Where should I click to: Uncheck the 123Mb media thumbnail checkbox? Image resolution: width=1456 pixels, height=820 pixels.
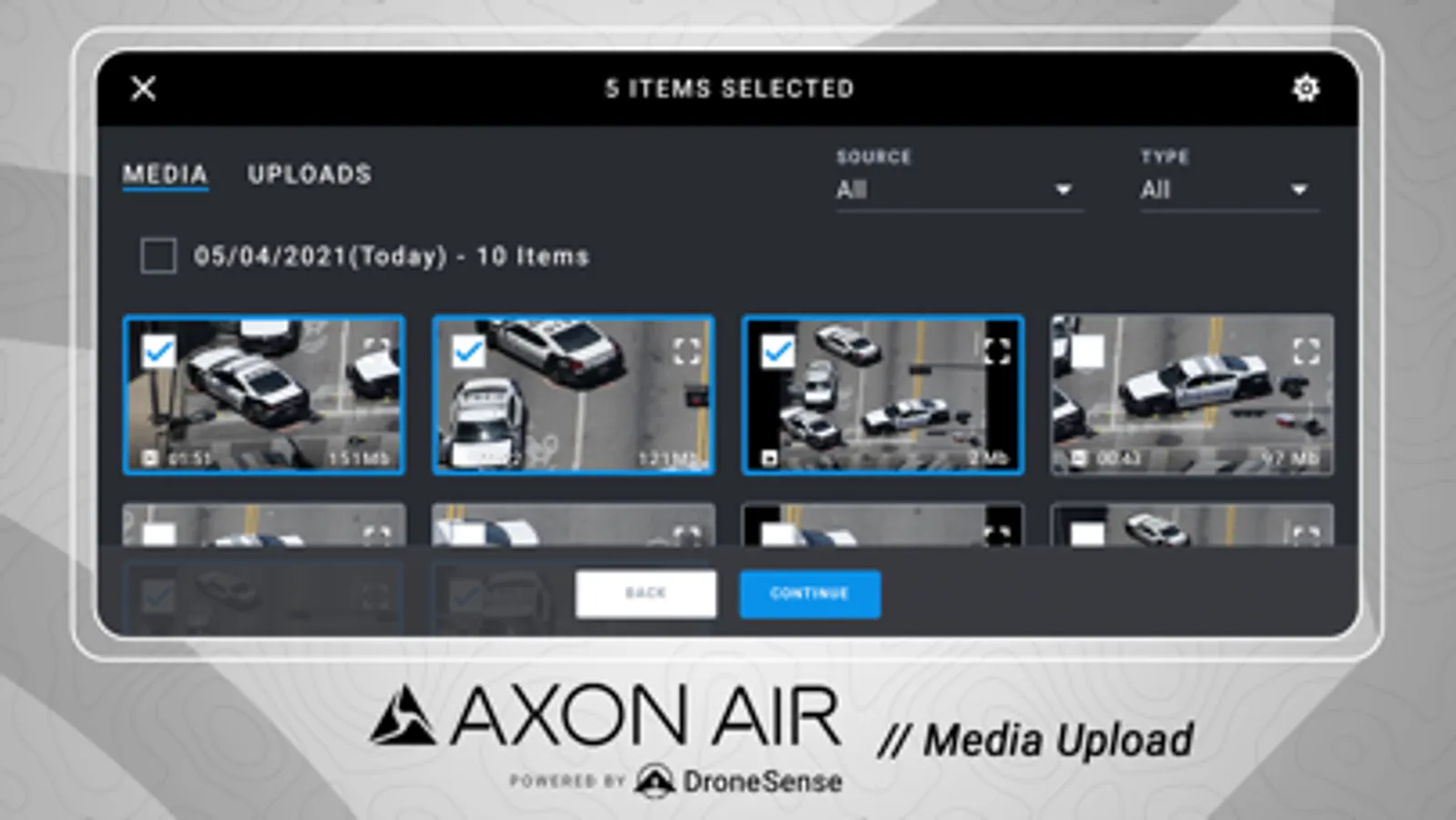pyautogui.click(x=469, y=351)
